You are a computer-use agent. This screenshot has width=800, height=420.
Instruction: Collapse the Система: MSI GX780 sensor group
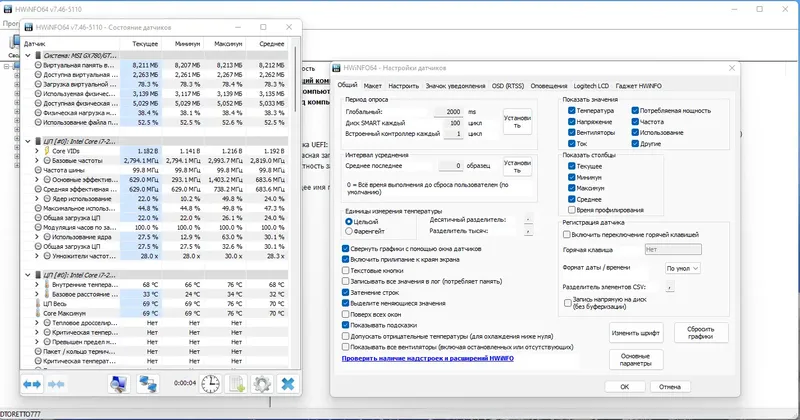pyautogui.click(x=28, y=55)
